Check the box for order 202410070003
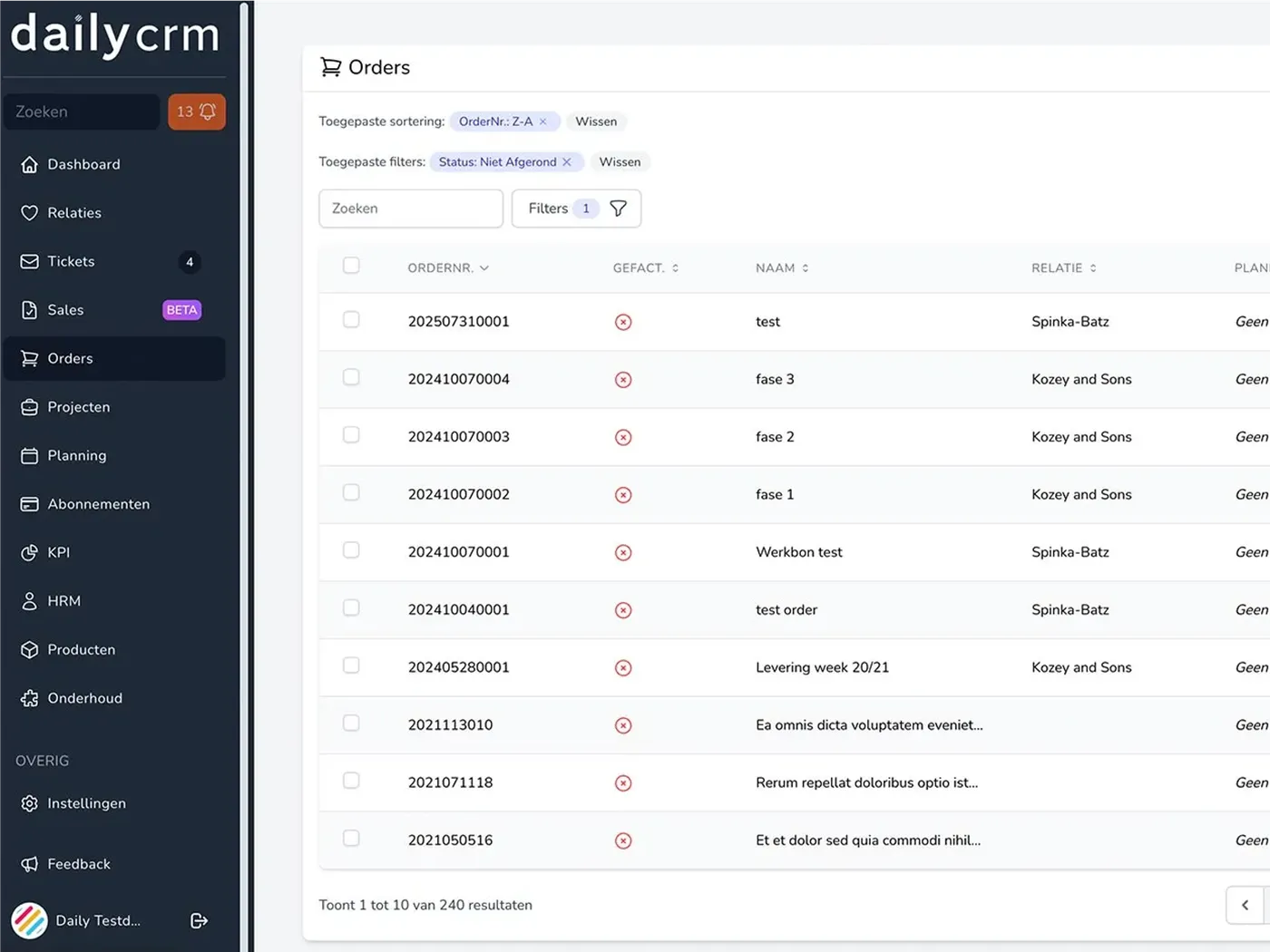1270x952 pixels. (351, 434)
